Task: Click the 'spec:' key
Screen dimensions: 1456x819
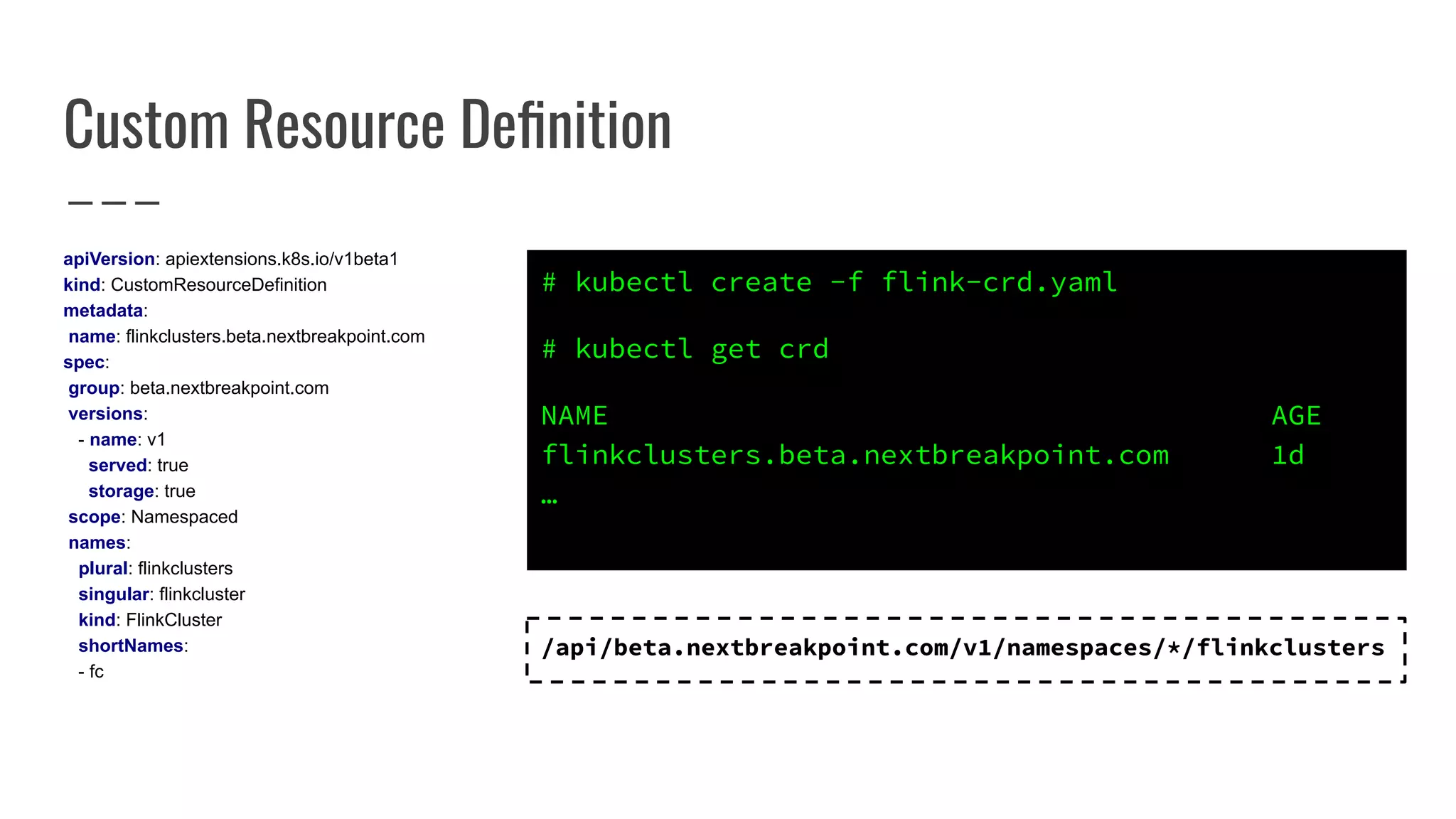Action: 86,362
